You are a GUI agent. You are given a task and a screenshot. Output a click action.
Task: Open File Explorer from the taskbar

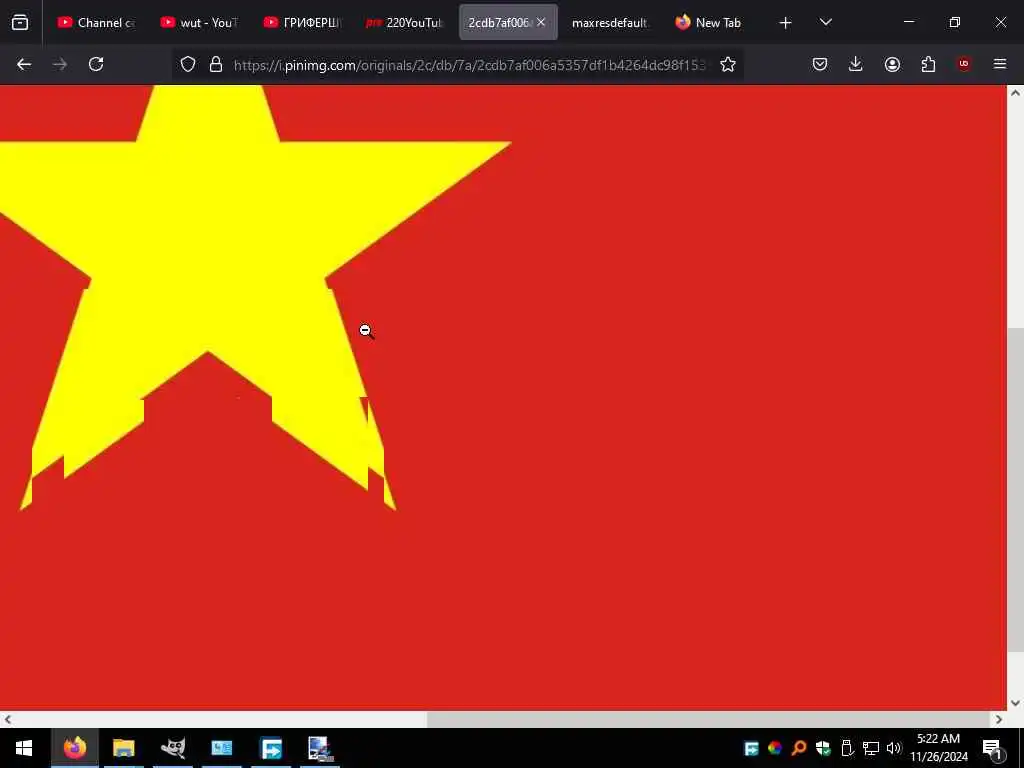point(123,748)
